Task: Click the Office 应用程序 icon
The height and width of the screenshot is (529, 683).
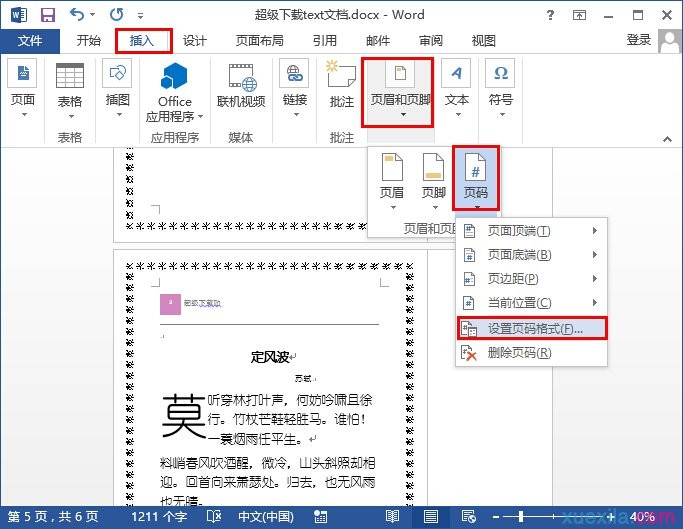Action: click(x=175, y=92)
